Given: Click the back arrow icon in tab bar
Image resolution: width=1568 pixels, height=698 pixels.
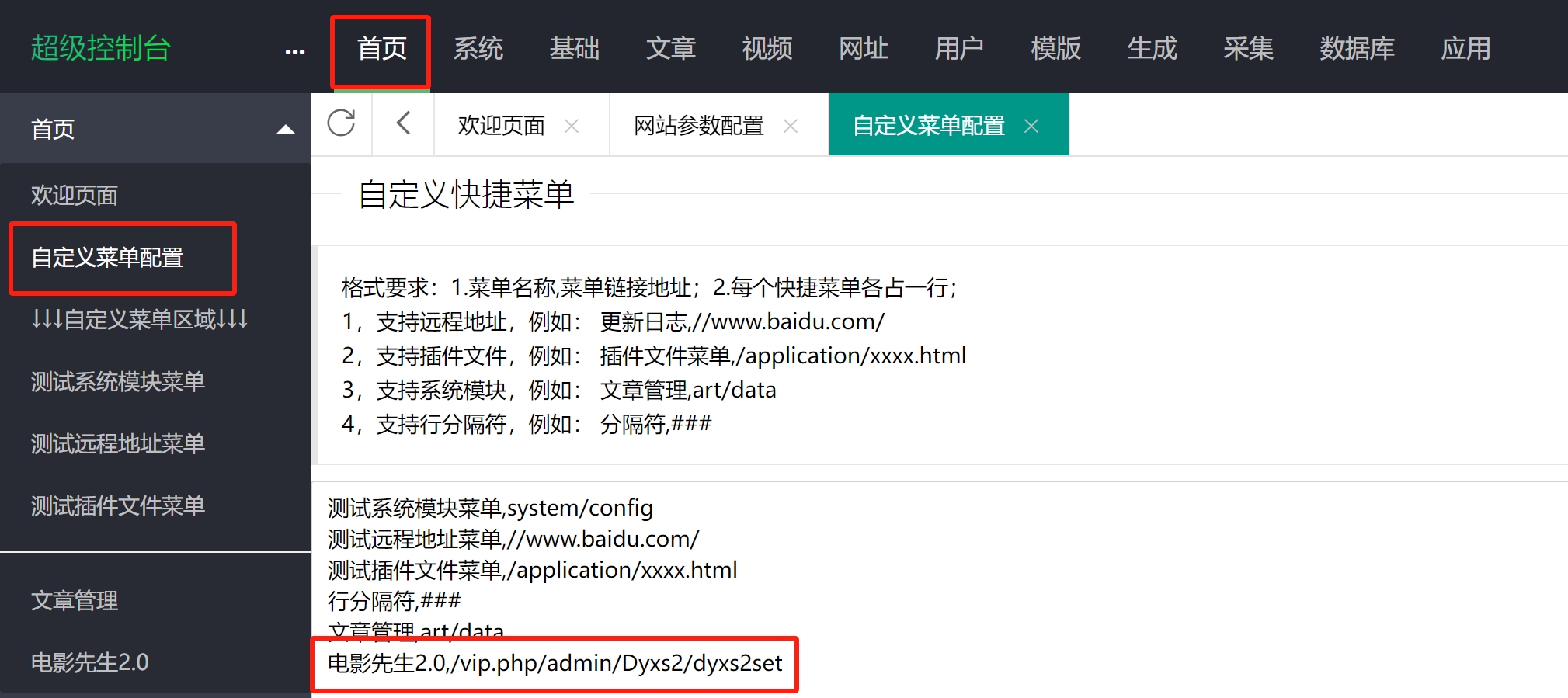Looking at the screenshot, I should pos(403,123).
